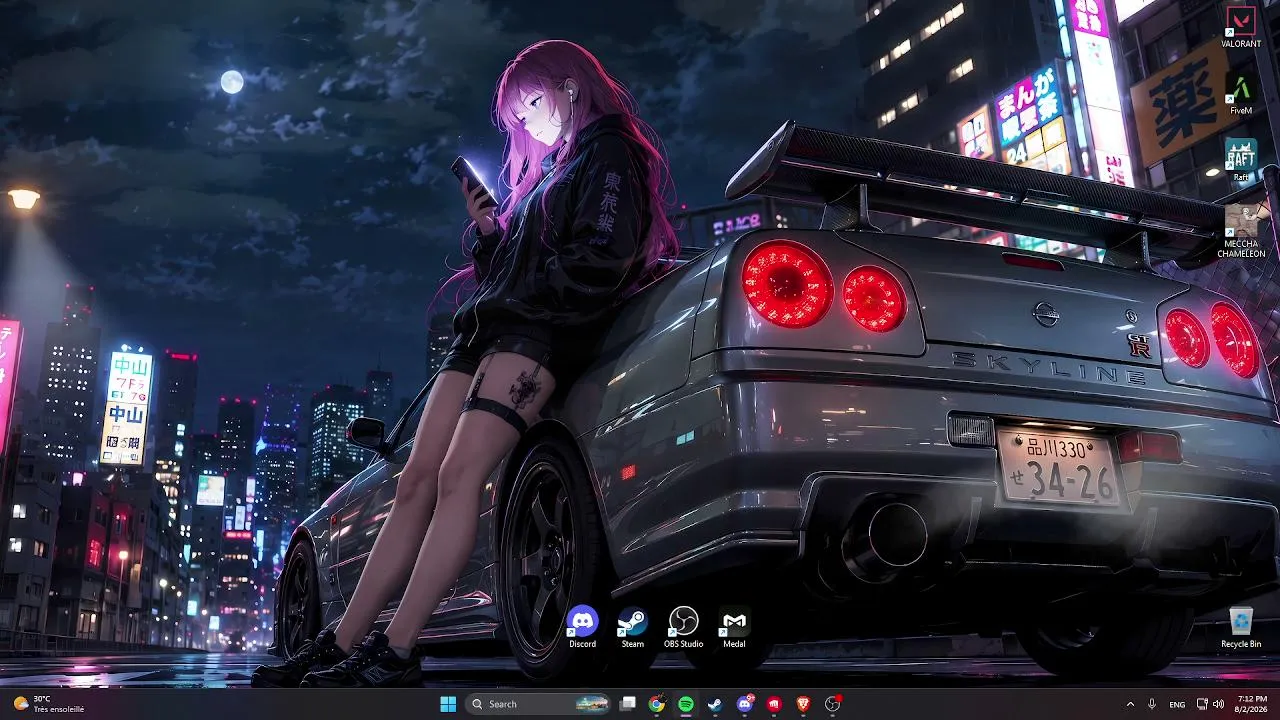
Task: Open the clock and date flyout
Action: (1252, 704)
